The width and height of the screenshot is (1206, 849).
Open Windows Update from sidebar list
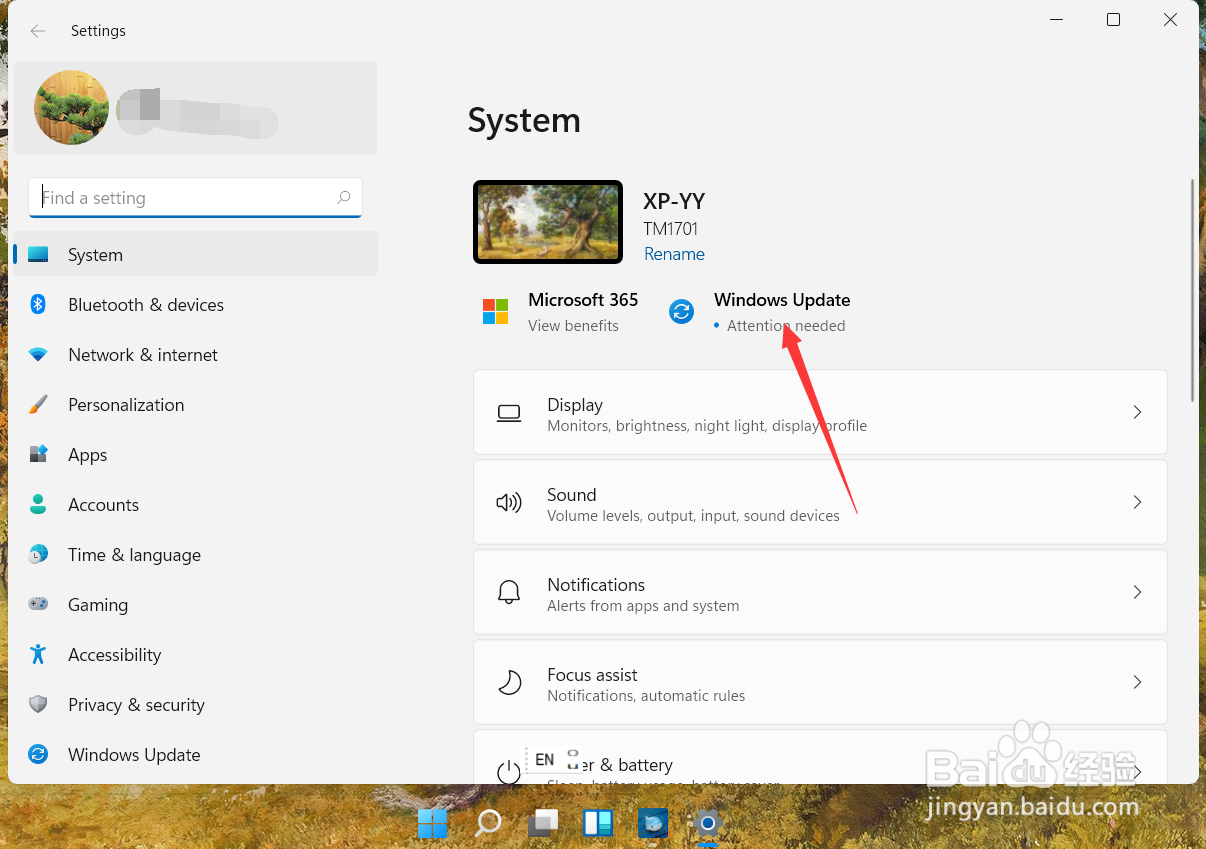pos(196,755)
